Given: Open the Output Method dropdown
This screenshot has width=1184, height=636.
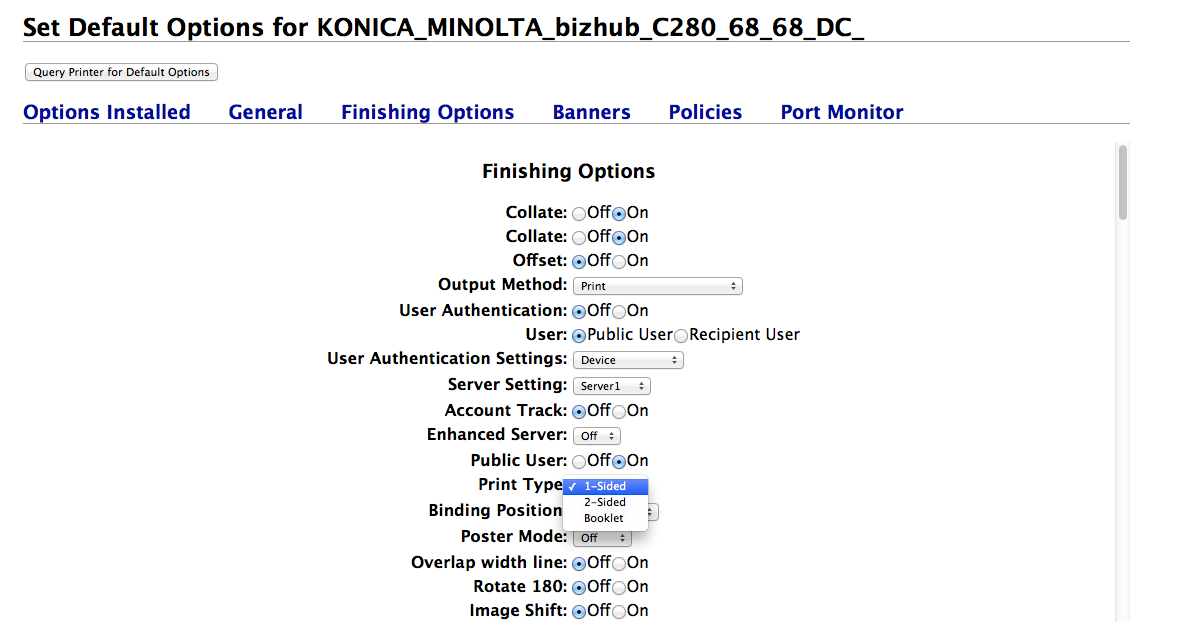Looking at the screenshot, I should click(658, 286).
